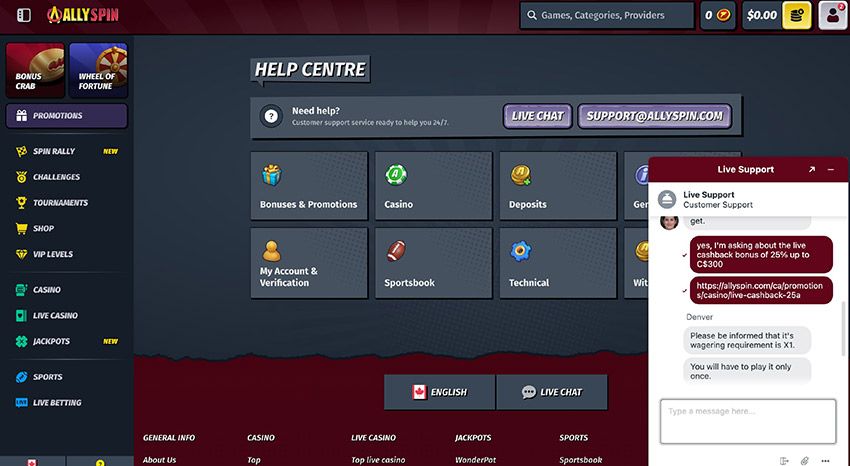Click the footer About Us link
Viewport: 850px width, 466px height.
[159, 460]
